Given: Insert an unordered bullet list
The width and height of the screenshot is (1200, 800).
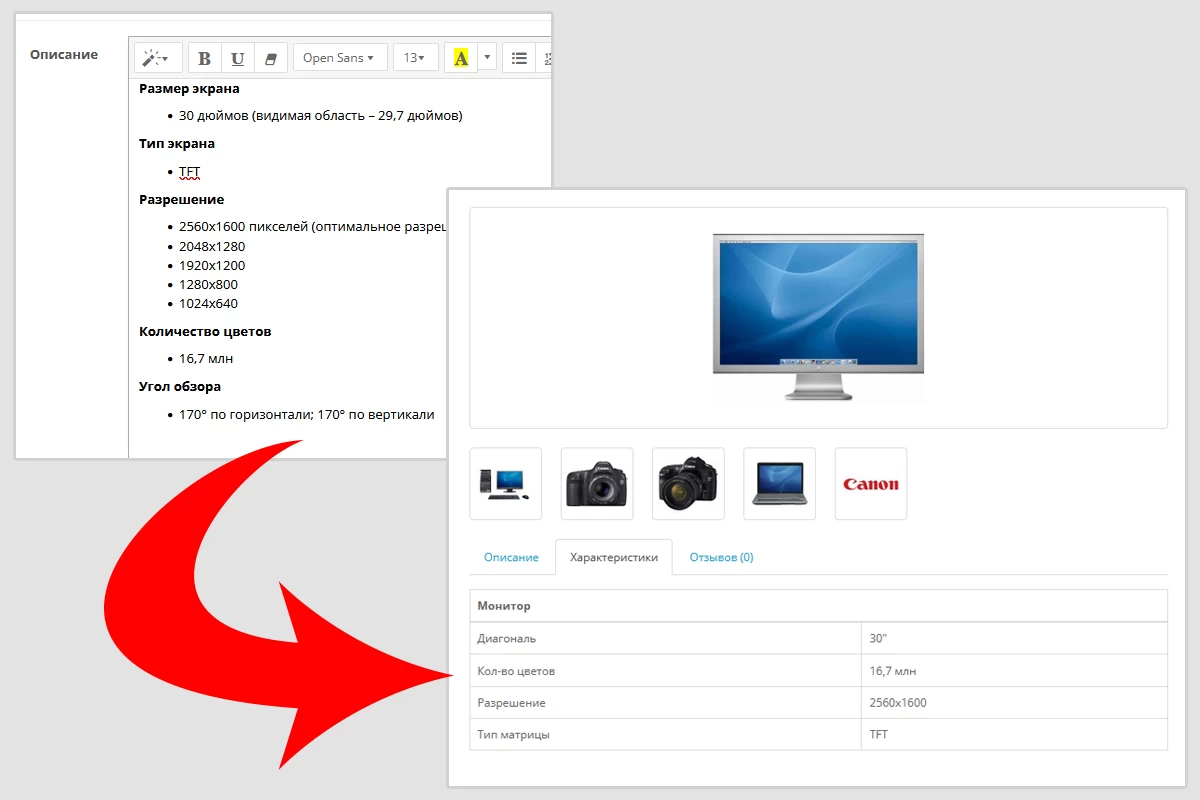Looking at the screenshot, I should click(519, 58).
